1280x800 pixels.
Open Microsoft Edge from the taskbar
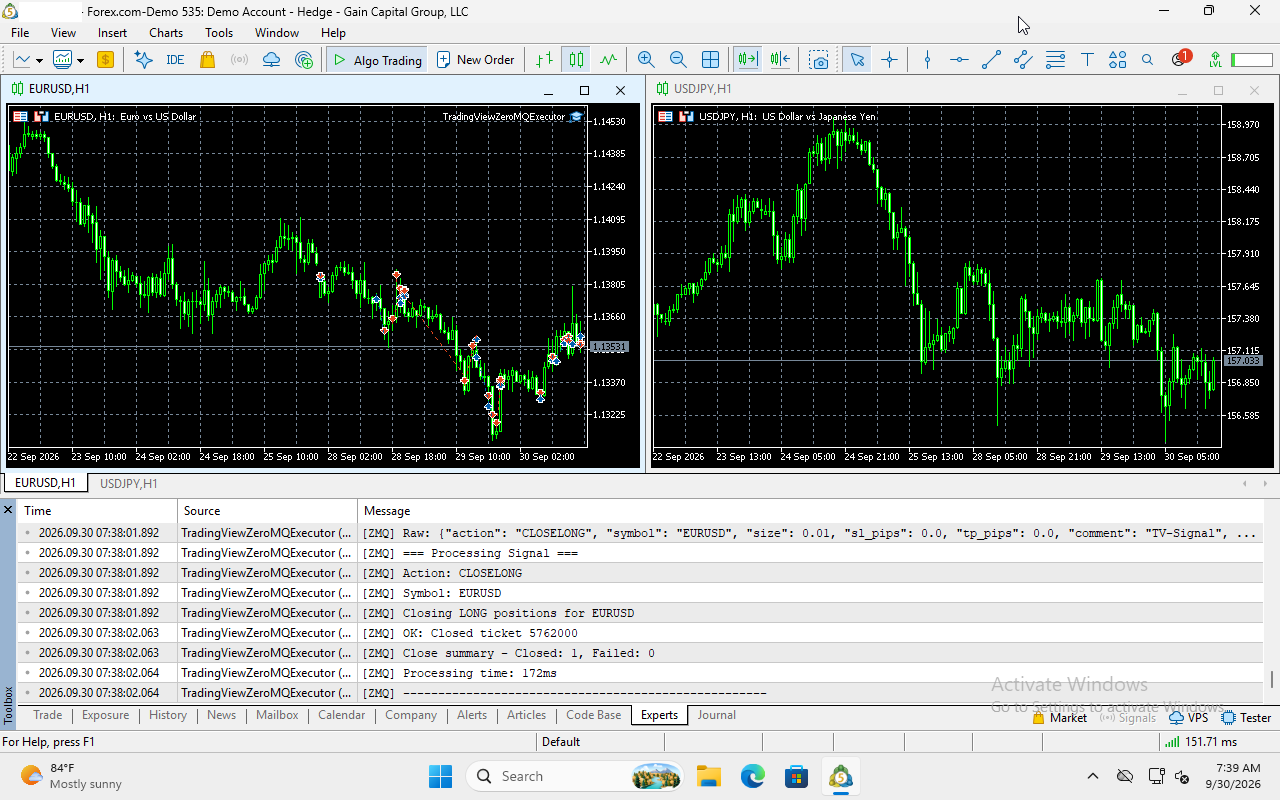[x=753, y=776]
